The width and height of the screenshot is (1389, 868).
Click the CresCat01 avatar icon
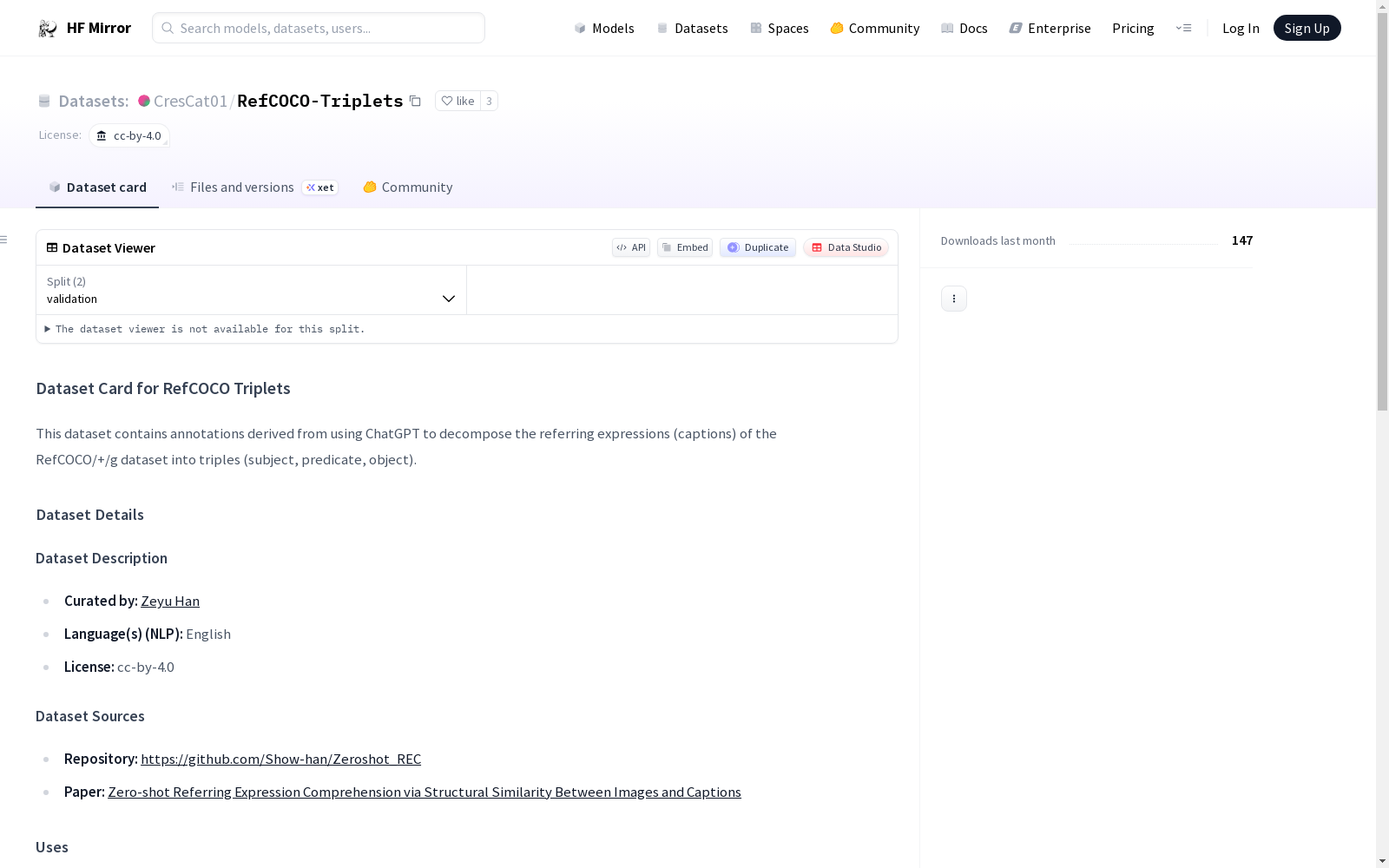[x=144, y=101]
